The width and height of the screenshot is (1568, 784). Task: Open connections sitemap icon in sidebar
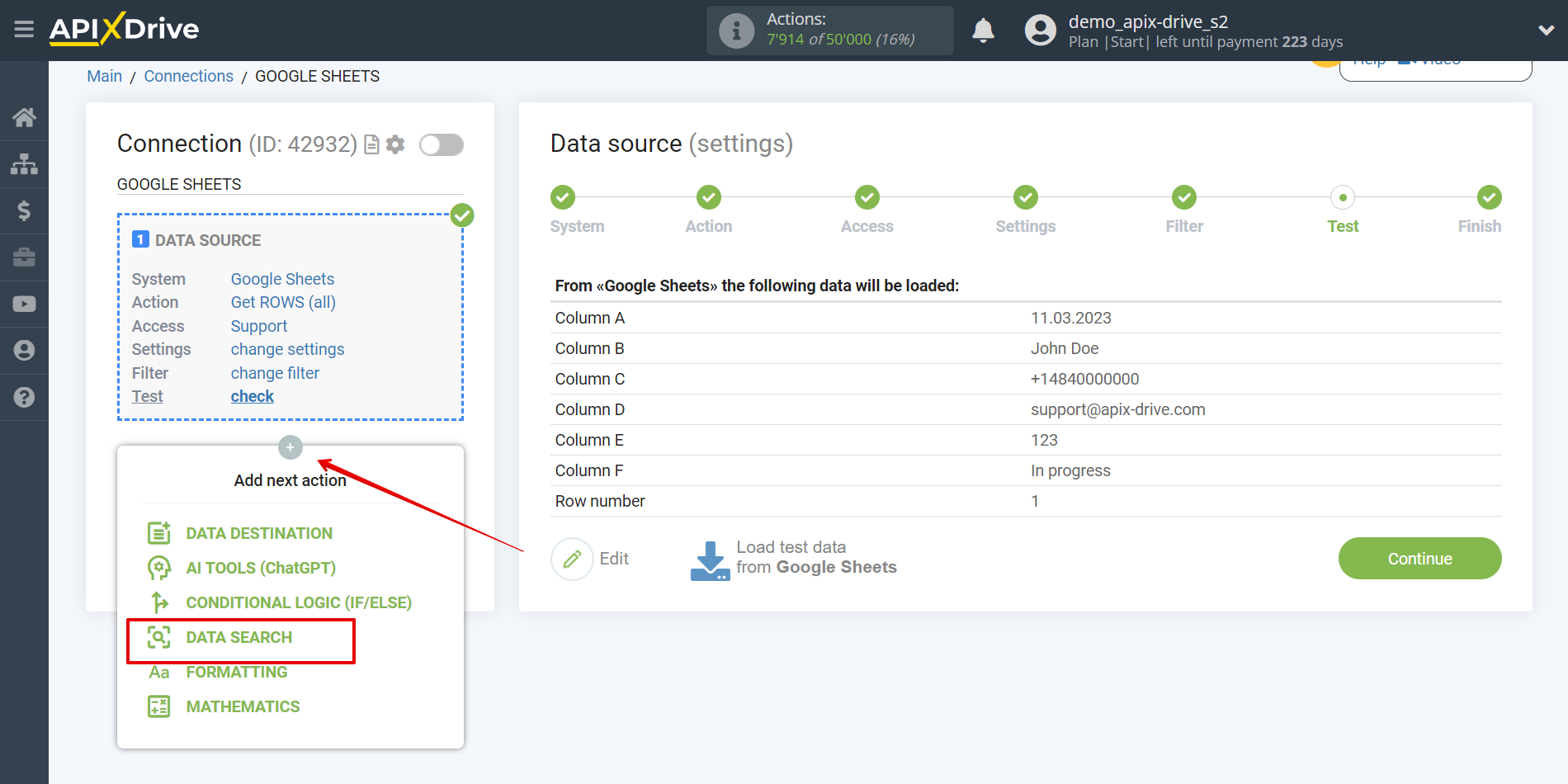tap(24, 164)
